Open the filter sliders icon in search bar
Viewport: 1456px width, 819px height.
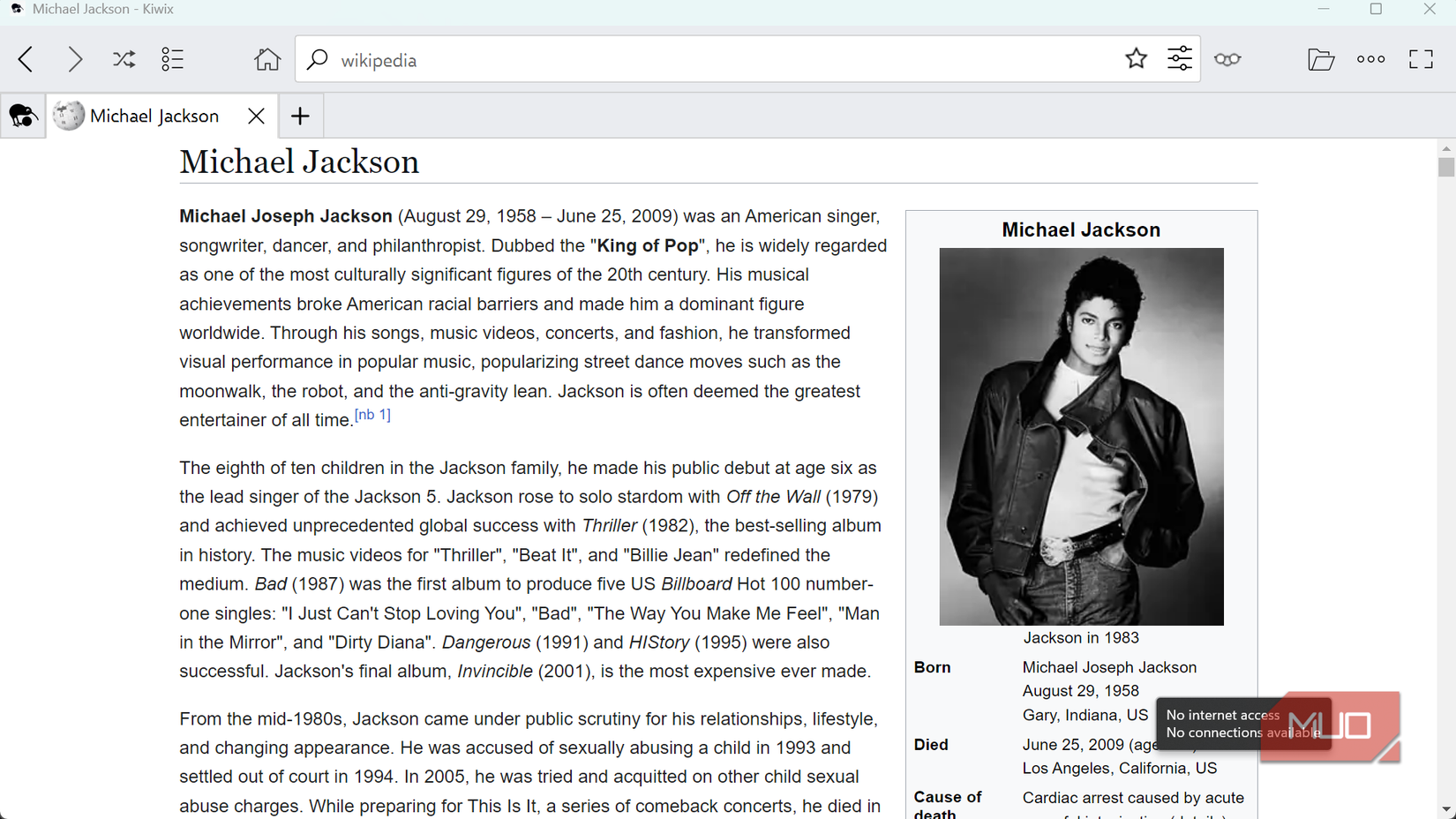(x=1180, y=59)
